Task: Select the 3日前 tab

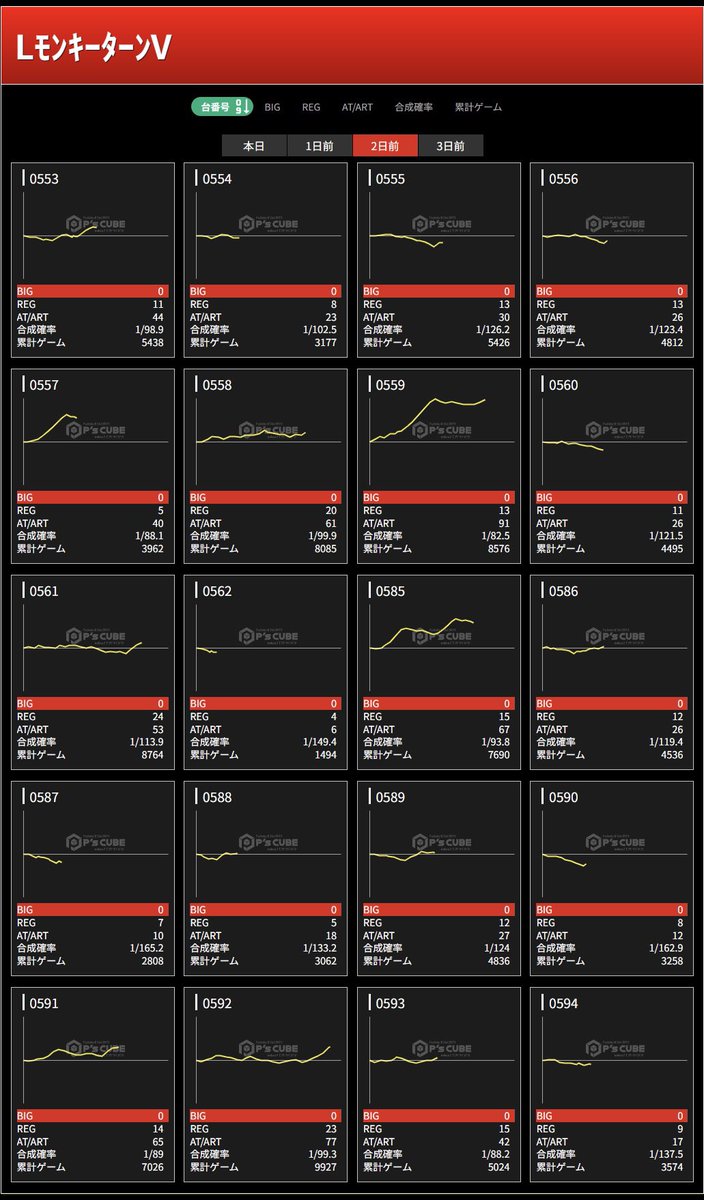Action: pos(450,145)
